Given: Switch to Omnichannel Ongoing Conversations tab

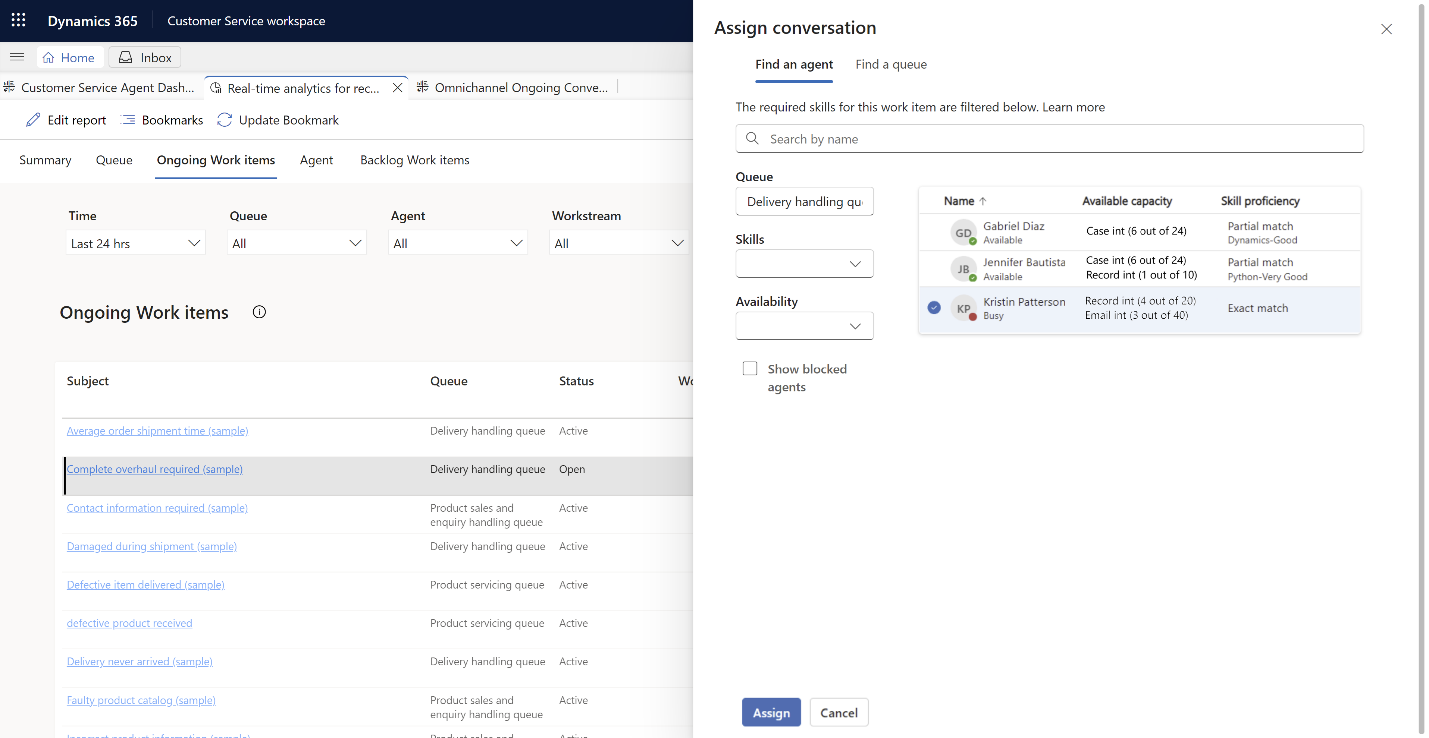Looking at the screenshot, I should pyautogui.click(x=513, y=88).
